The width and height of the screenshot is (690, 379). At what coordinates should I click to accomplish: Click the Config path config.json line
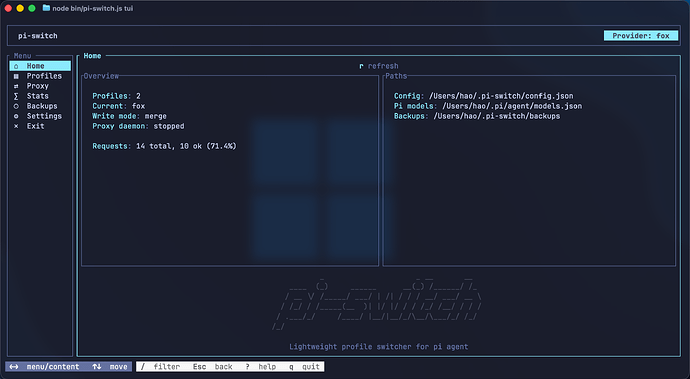pos(484,96)
